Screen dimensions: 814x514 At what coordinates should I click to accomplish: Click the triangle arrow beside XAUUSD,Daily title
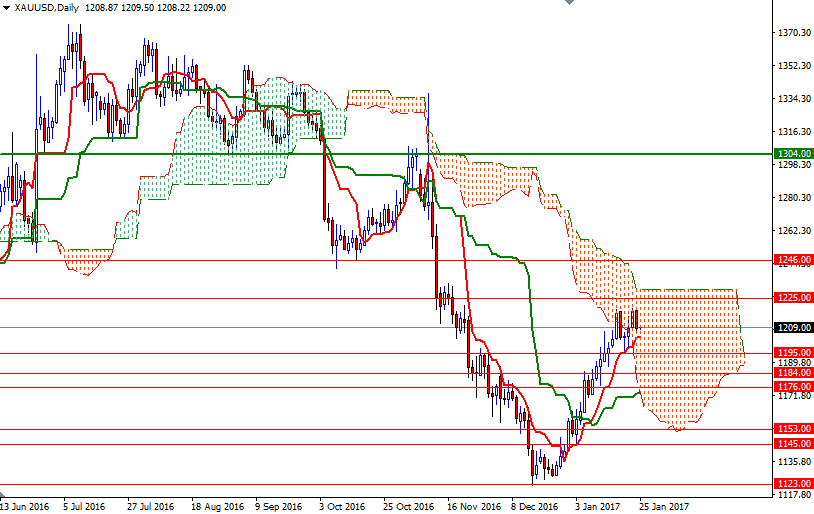coord(6,7)
